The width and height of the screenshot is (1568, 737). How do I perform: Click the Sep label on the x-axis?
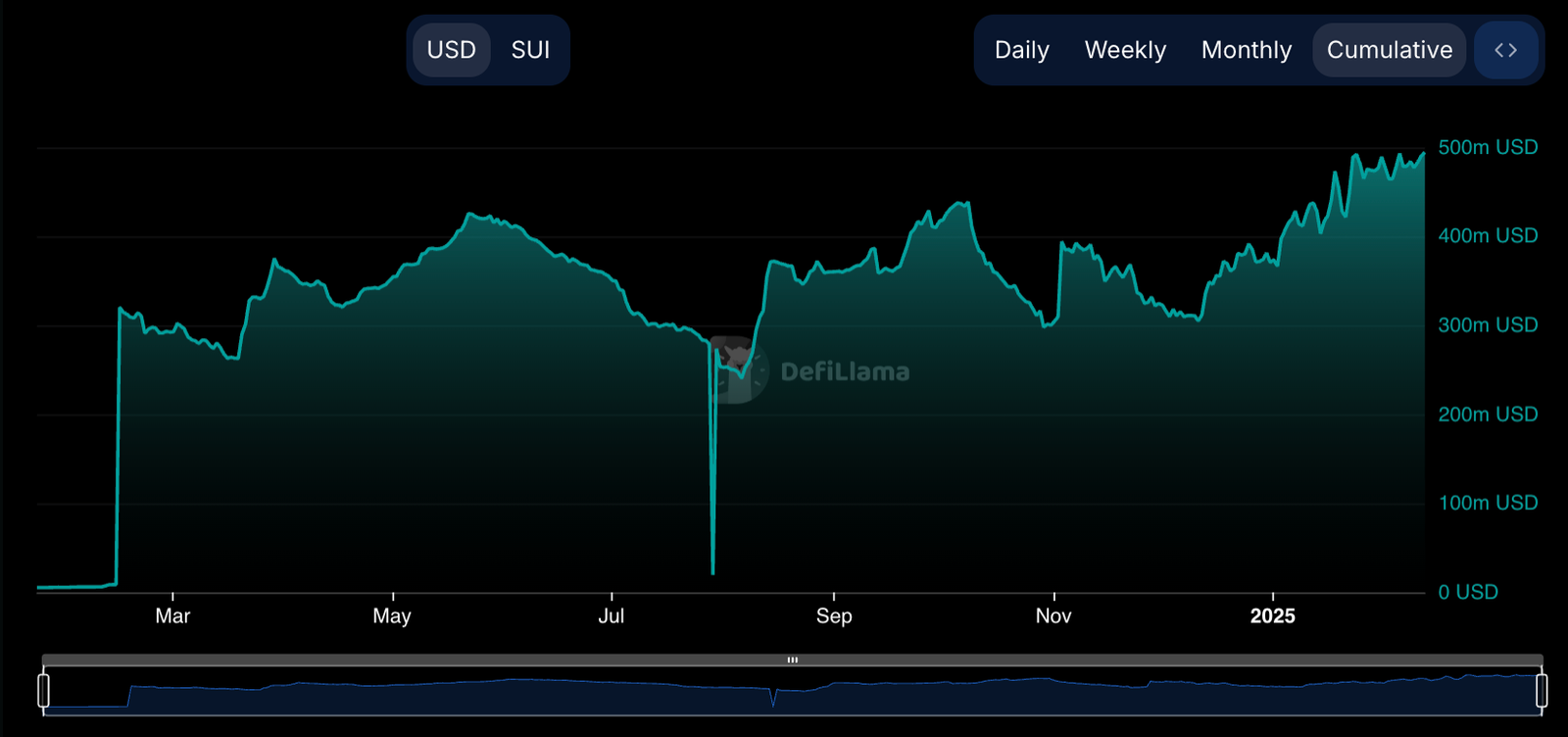834,615
